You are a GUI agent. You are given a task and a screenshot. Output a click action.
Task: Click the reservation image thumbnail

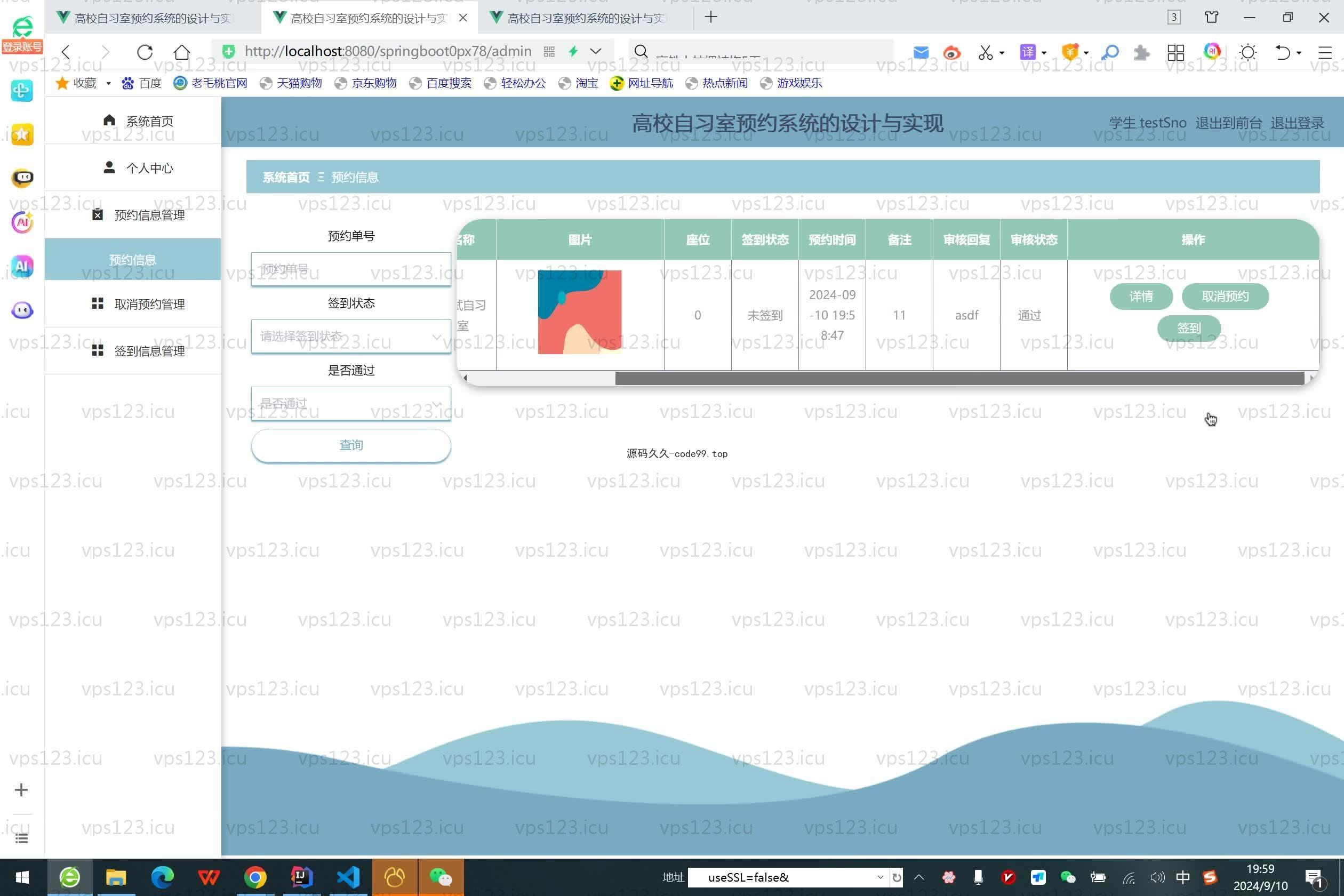(579, 312)
